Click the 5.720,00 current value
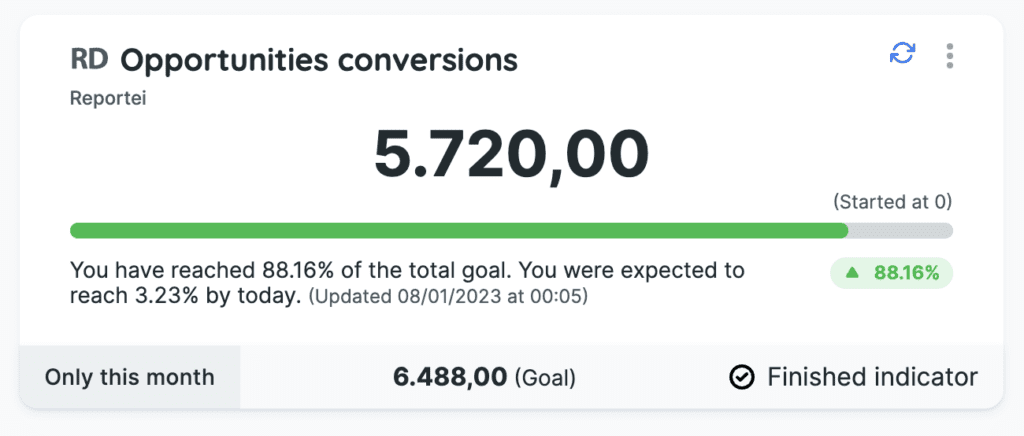 [x=511, y=155]
